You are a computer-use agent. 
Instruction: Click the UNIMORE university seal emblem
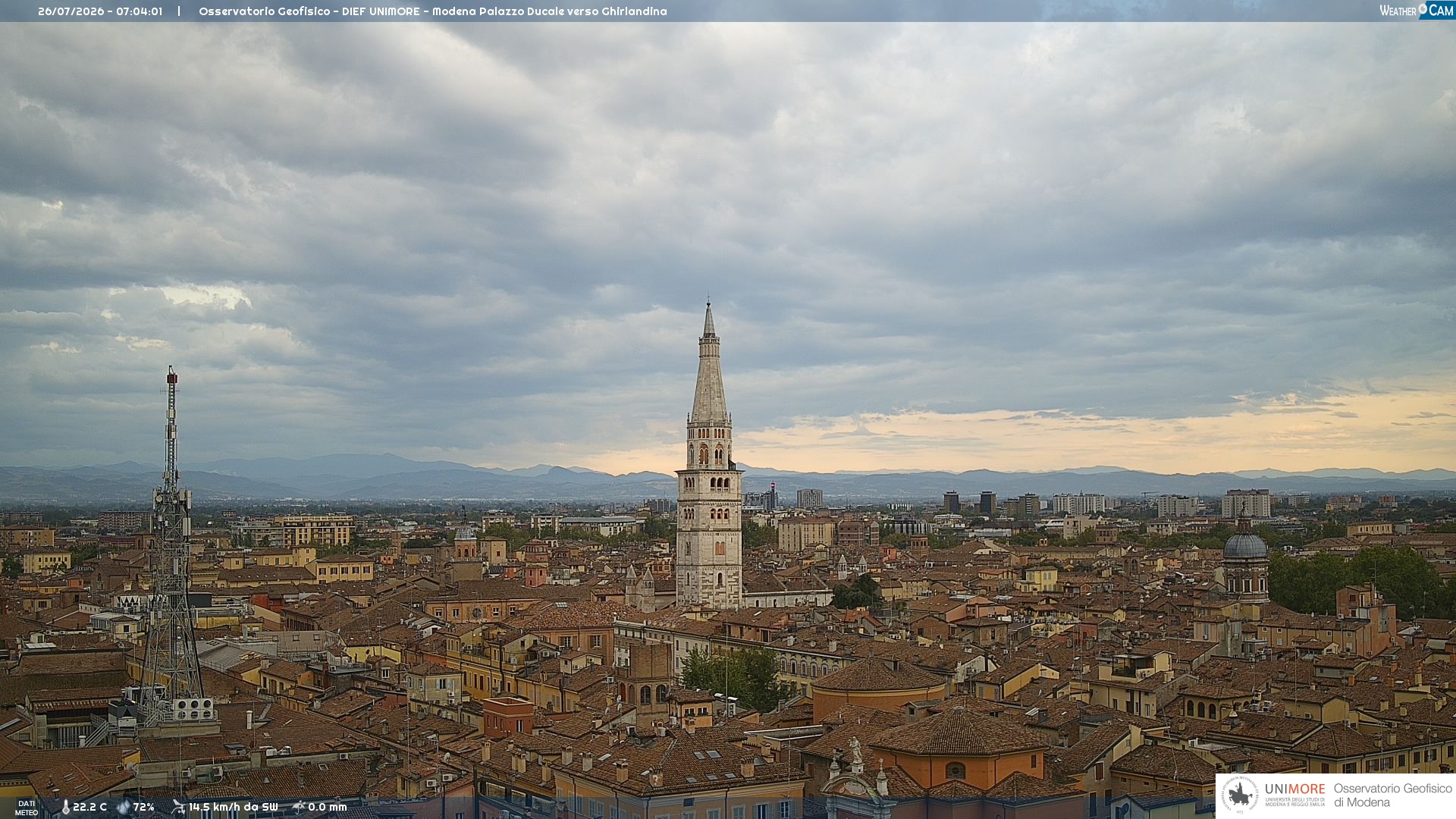[x=1240, y=795]
